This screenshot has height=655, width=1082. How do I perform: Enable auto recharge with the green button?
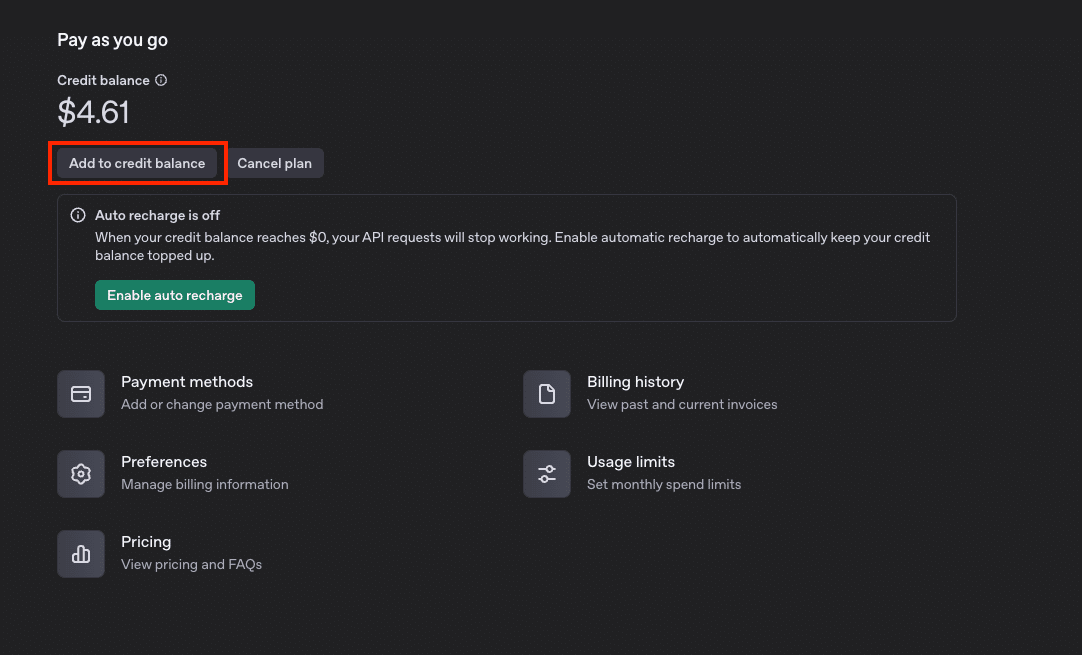[x=175, y=295]
